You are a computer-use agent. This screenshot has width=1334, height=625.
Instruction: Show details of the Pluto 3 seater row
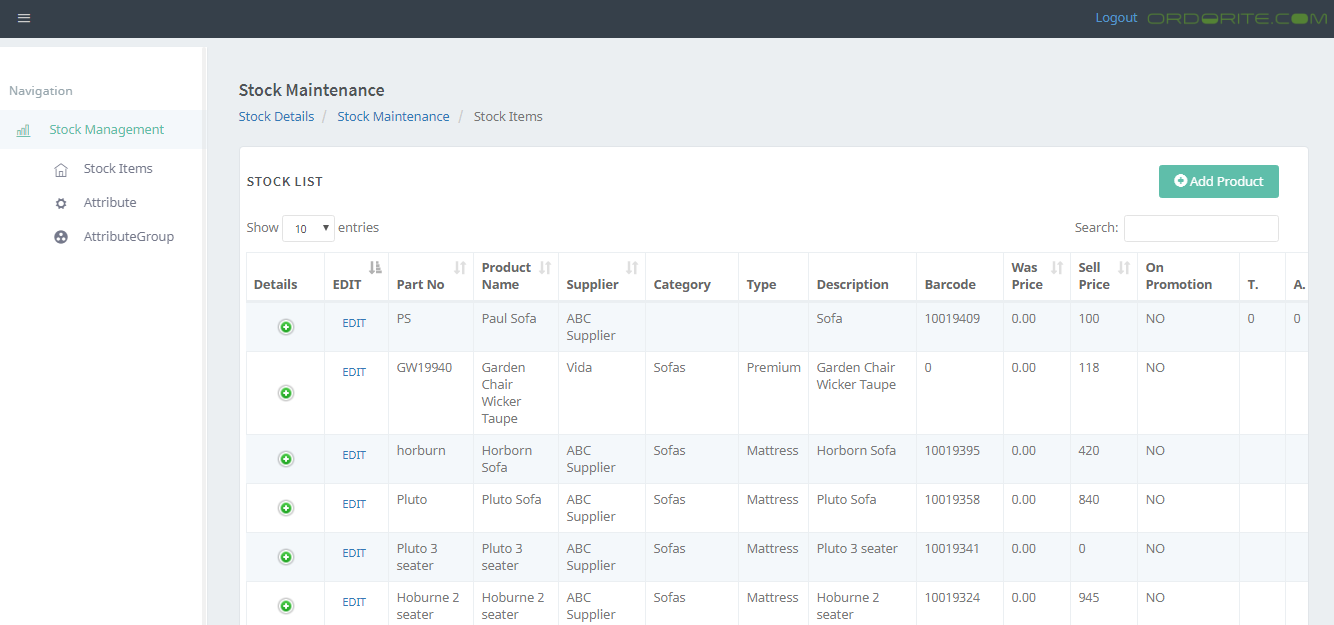286,557
